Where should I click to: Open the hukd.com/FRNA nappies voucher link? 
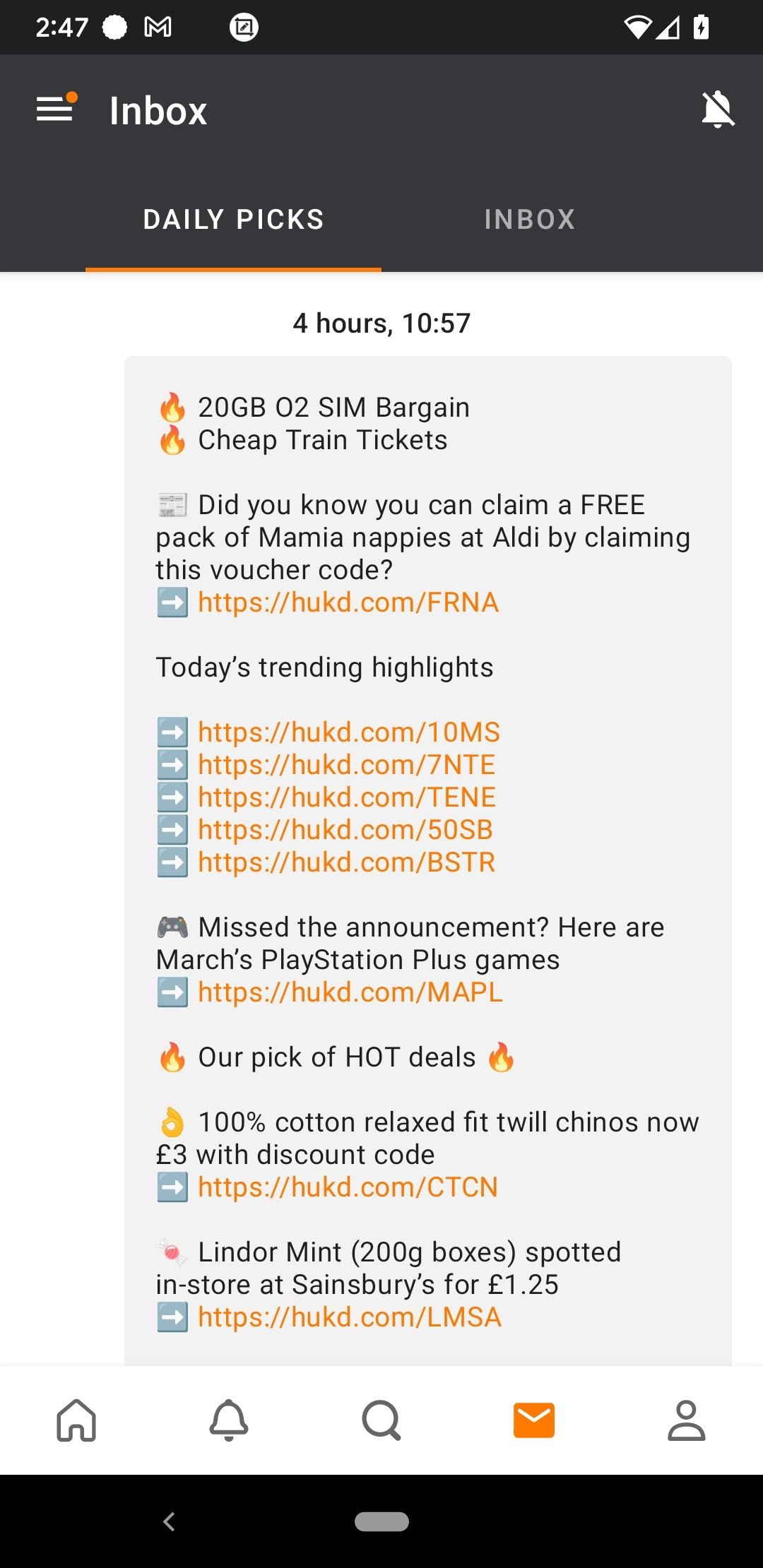[x=348, y=602]
